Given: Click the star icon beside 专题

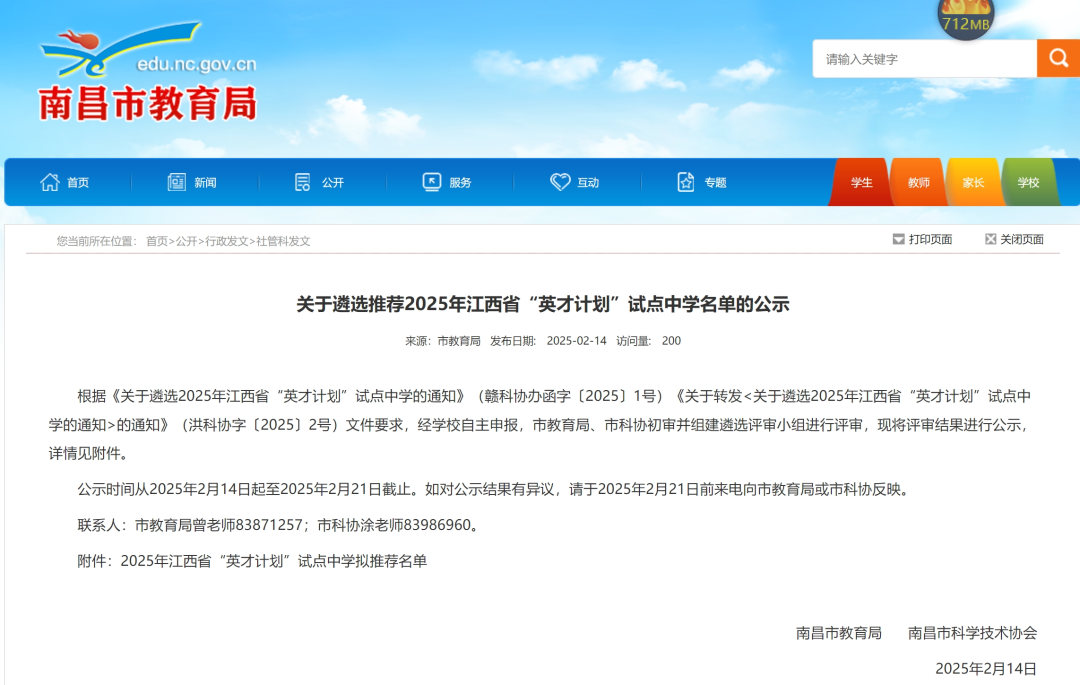Looking at the screenshot, I should (x=686, y=182).
